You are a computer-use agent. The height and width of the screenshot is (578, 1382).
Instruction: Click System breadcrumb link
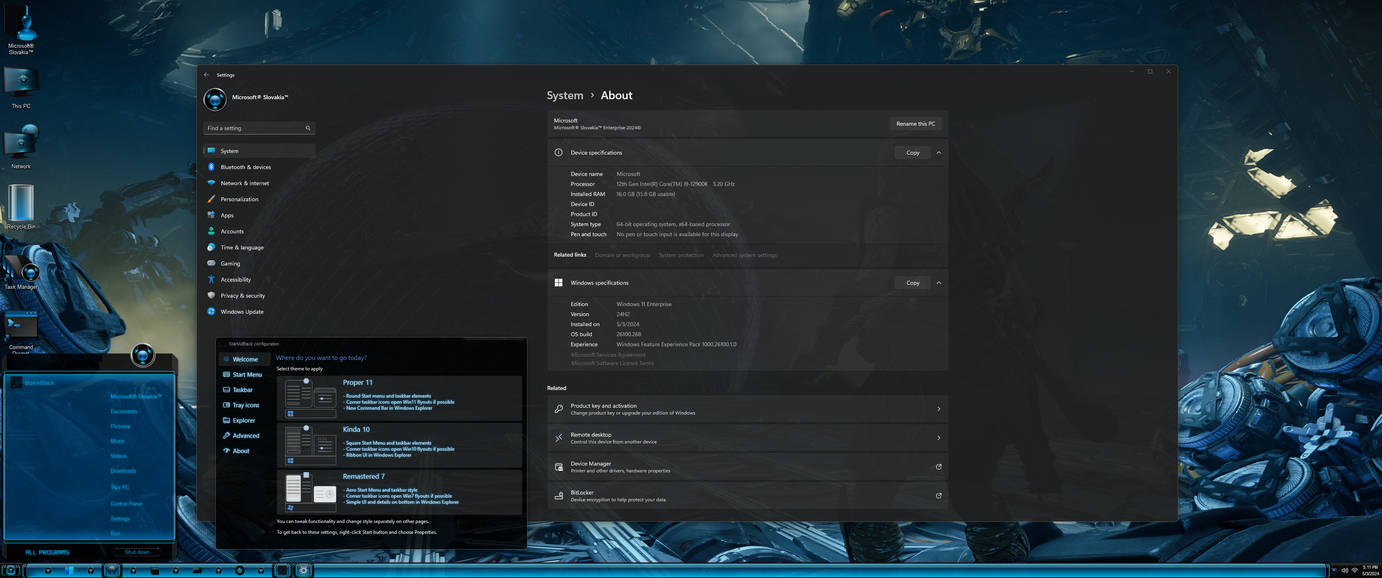(565, 95)
